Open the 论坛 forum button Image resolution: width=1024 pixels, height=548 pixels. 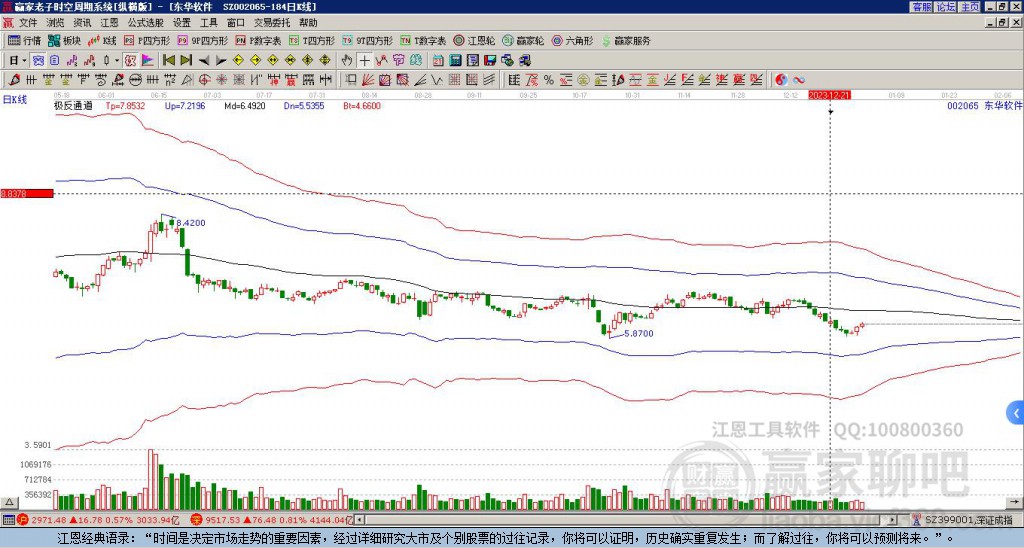click(x=946, y=7)
